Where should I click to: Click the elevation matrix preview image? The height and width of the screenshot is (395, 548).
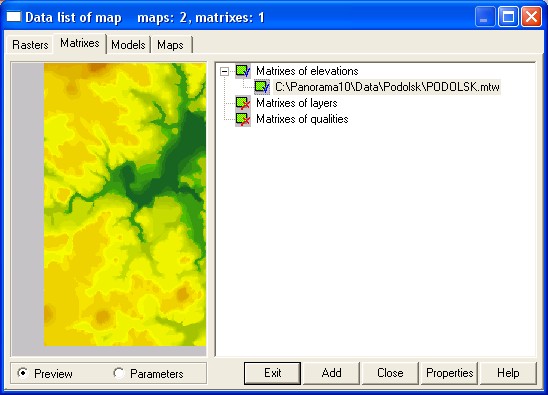click(125, 204)
